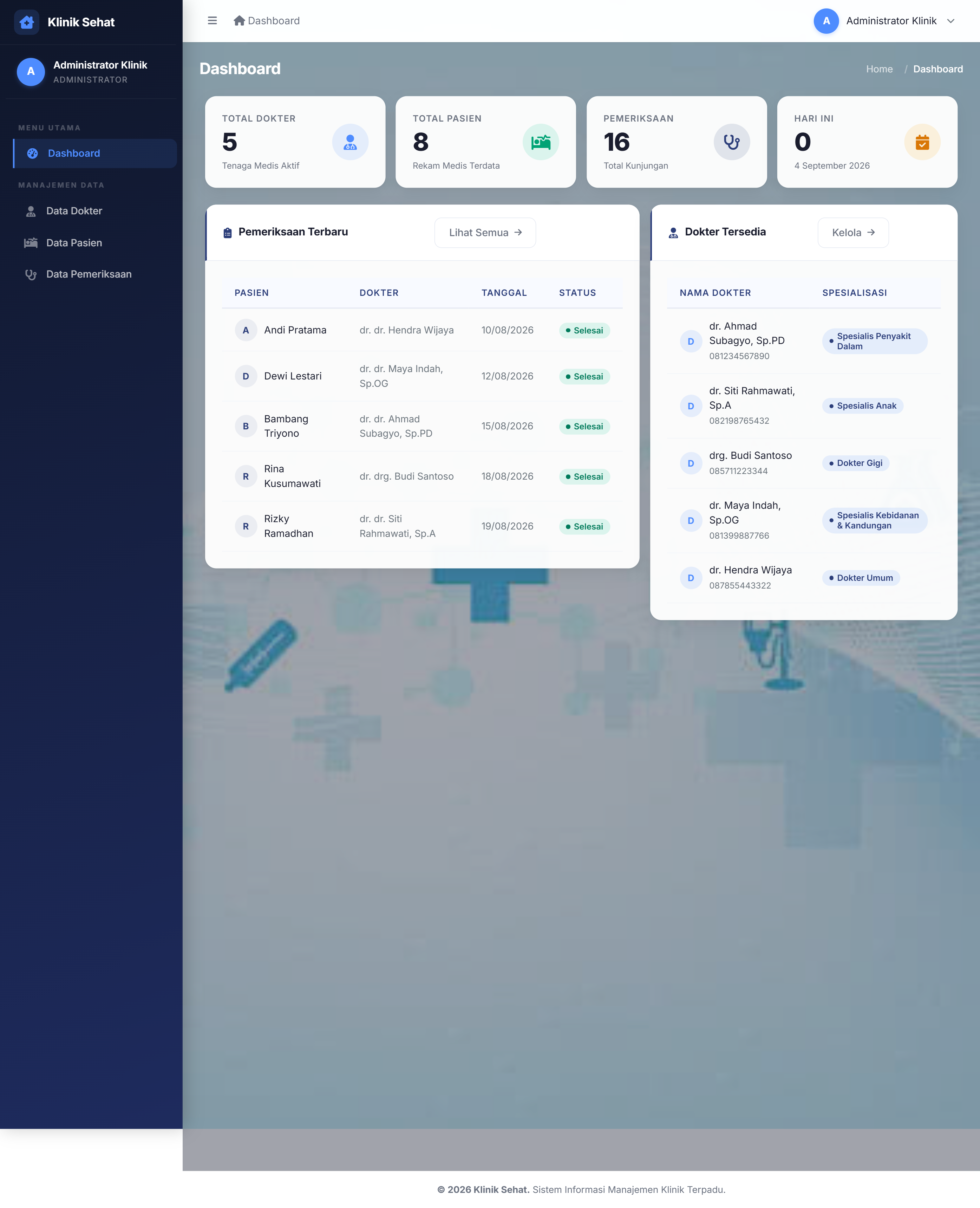Click the Home breadcrumb link
Viewport: 980px width, 1208px height.
click(880, 69)
